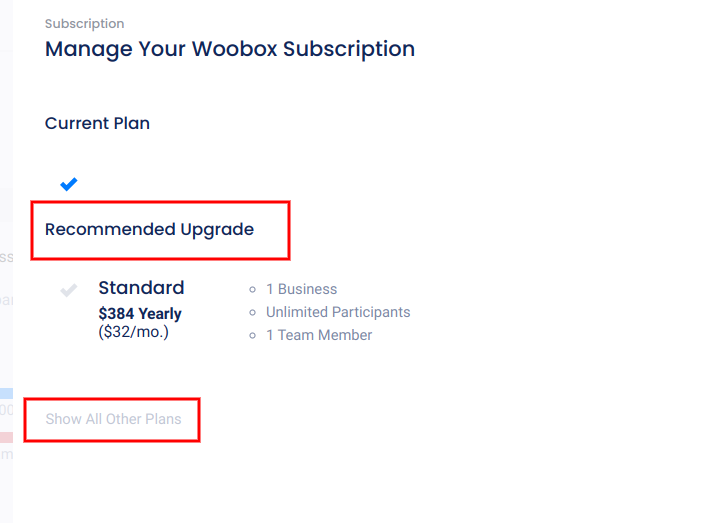Click the light red bar at left edge
719x523 pixels.
click(6, 437)
